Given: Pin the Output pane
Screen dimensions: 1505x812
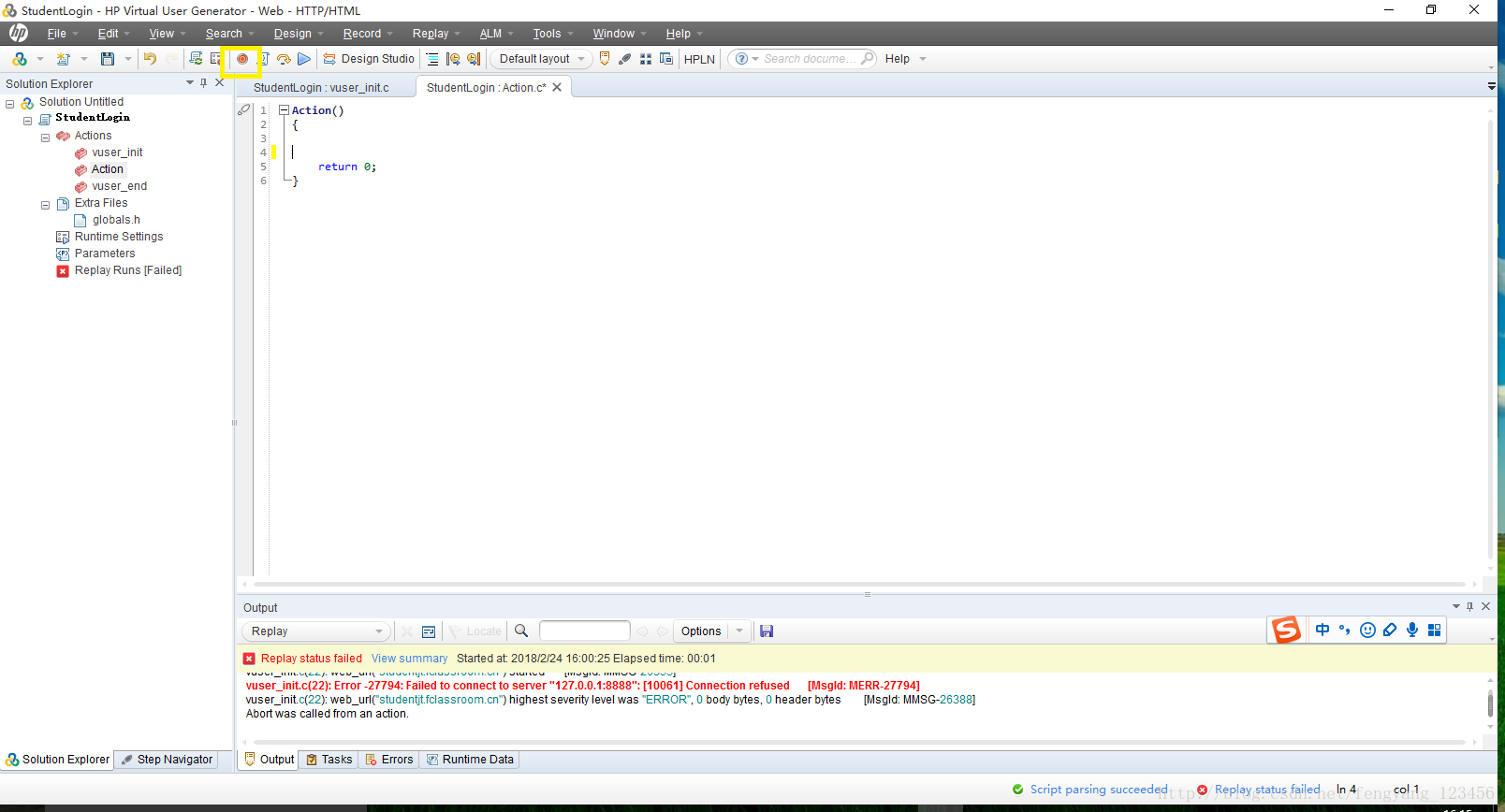Looking at the screenshot, I should point(1470,607).
